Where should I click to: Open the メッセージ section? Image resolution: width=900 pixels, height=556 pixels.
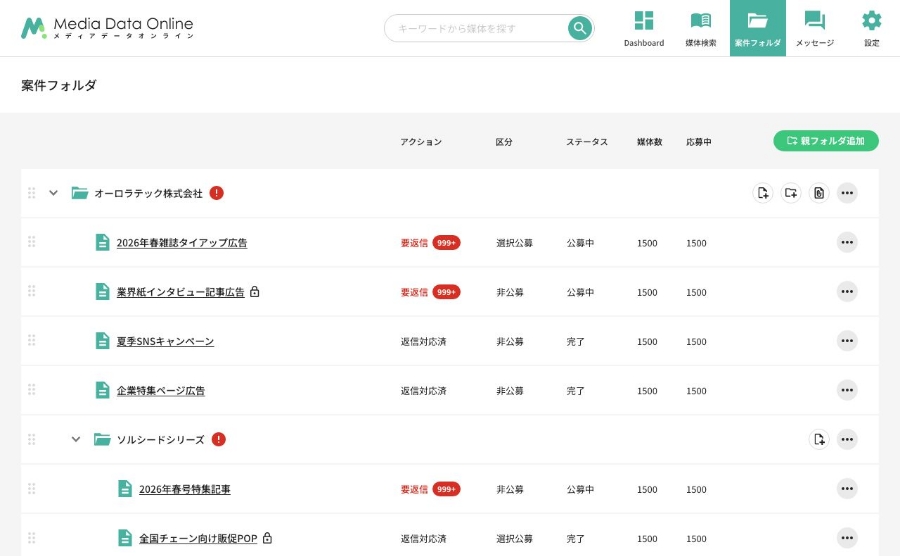pyautogui.click(x=814, y=28)
